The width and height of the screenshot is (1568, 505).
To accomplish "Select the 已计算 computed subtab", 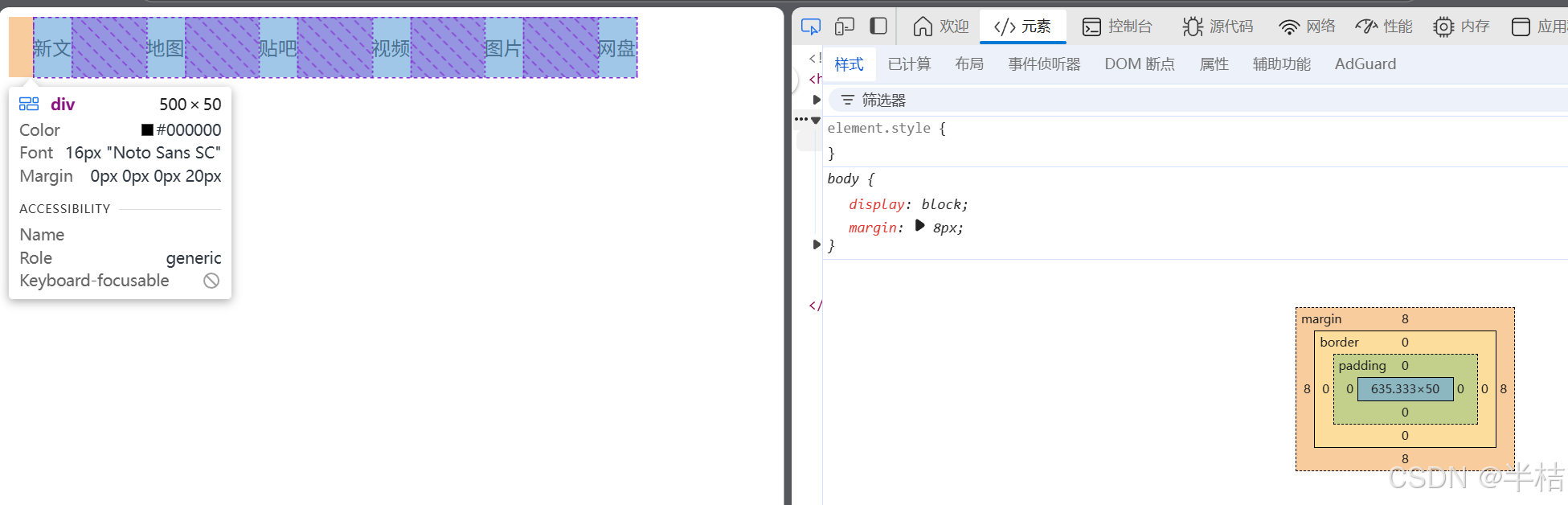I will pos(909,64).
